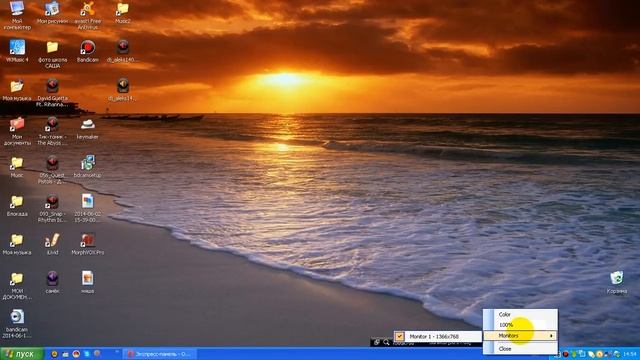Viewport: 640px width, 360px height.
Task: Switch to Экспресс-панель Opera taskbar button
Action: [x=160, y=354]
